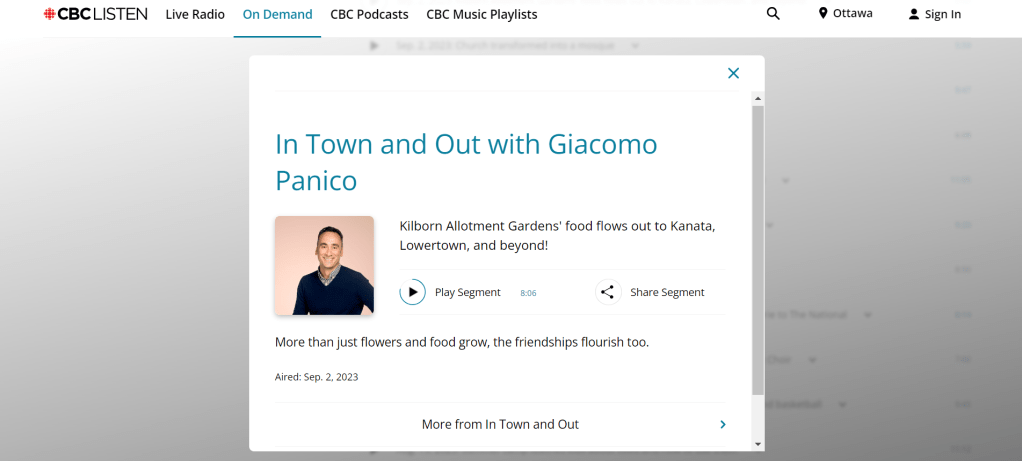The height and width of the screenshot is (461, 1022).
Task: Click the Sign In person icon
Action: click(x=913, y=14)
